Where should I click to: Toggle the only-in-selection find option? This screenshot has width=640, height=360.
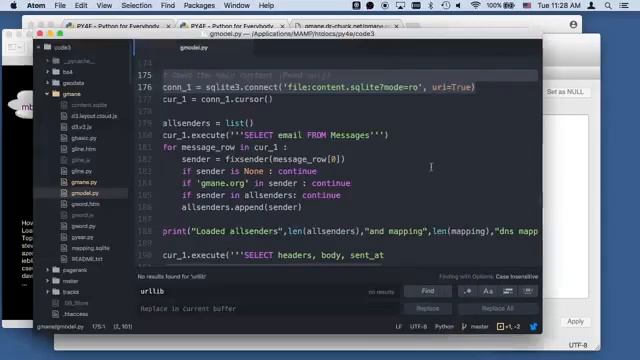point(508,291)
